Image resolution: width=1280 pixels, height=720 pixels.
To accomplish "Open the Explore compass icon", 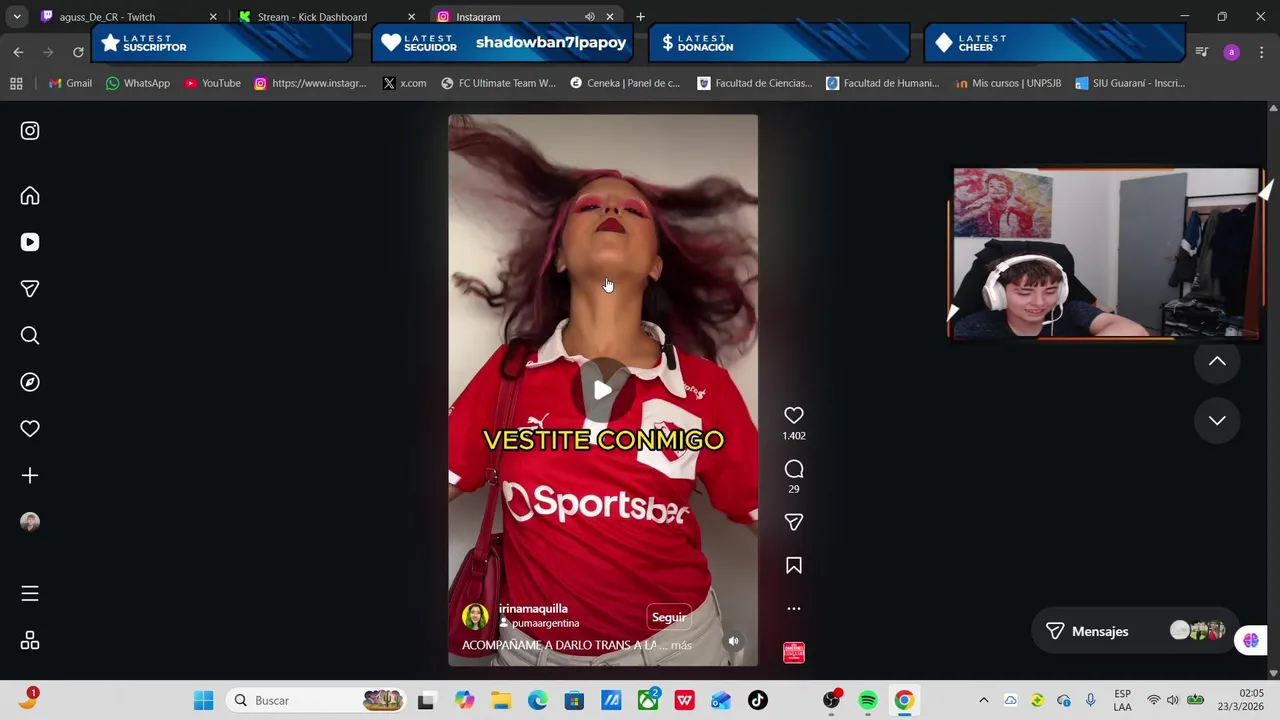I will [30, 382].
